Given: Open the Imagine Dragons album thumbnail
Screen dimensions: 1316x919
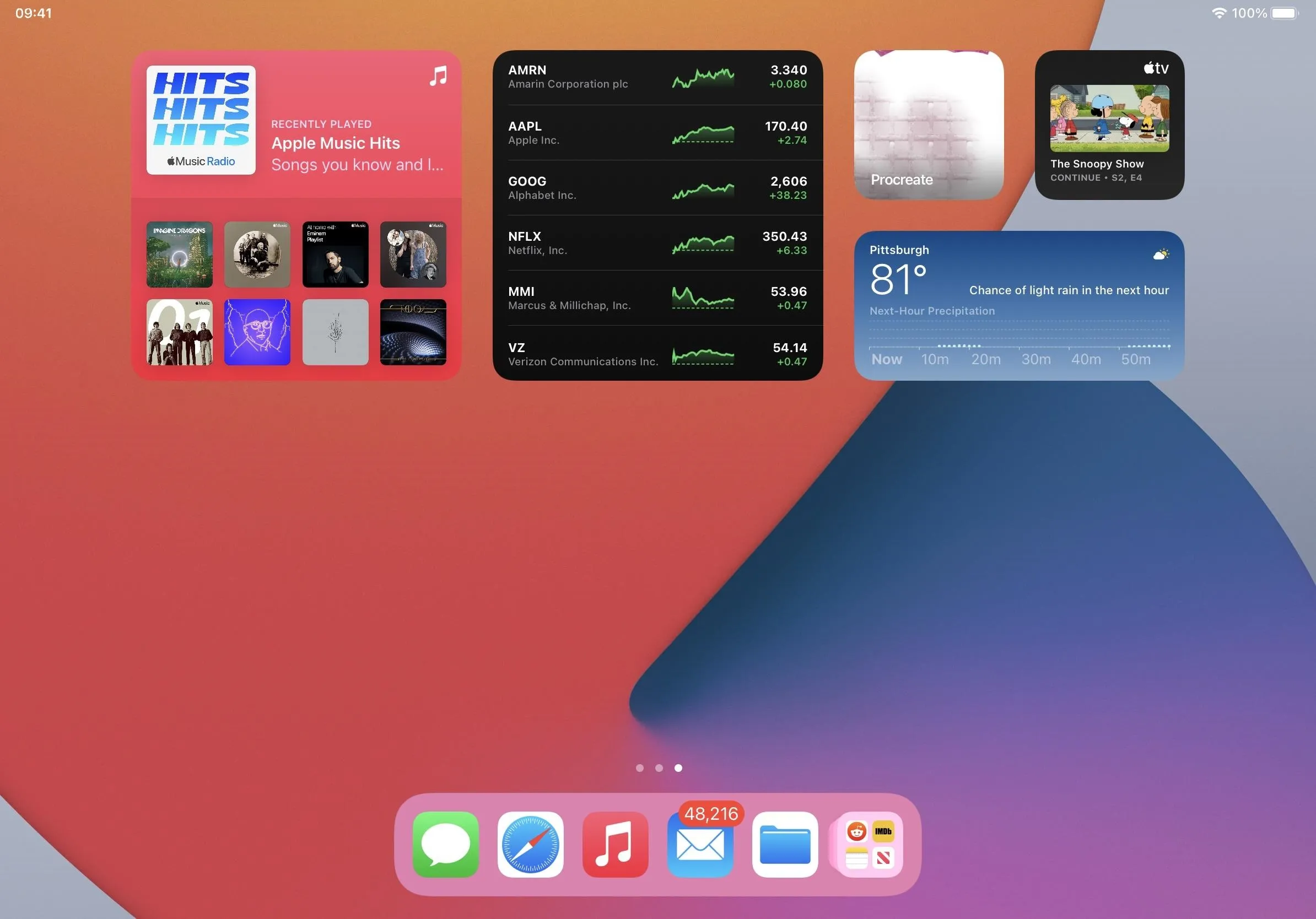Looking at the screenshot, I should tap(180, 255).
